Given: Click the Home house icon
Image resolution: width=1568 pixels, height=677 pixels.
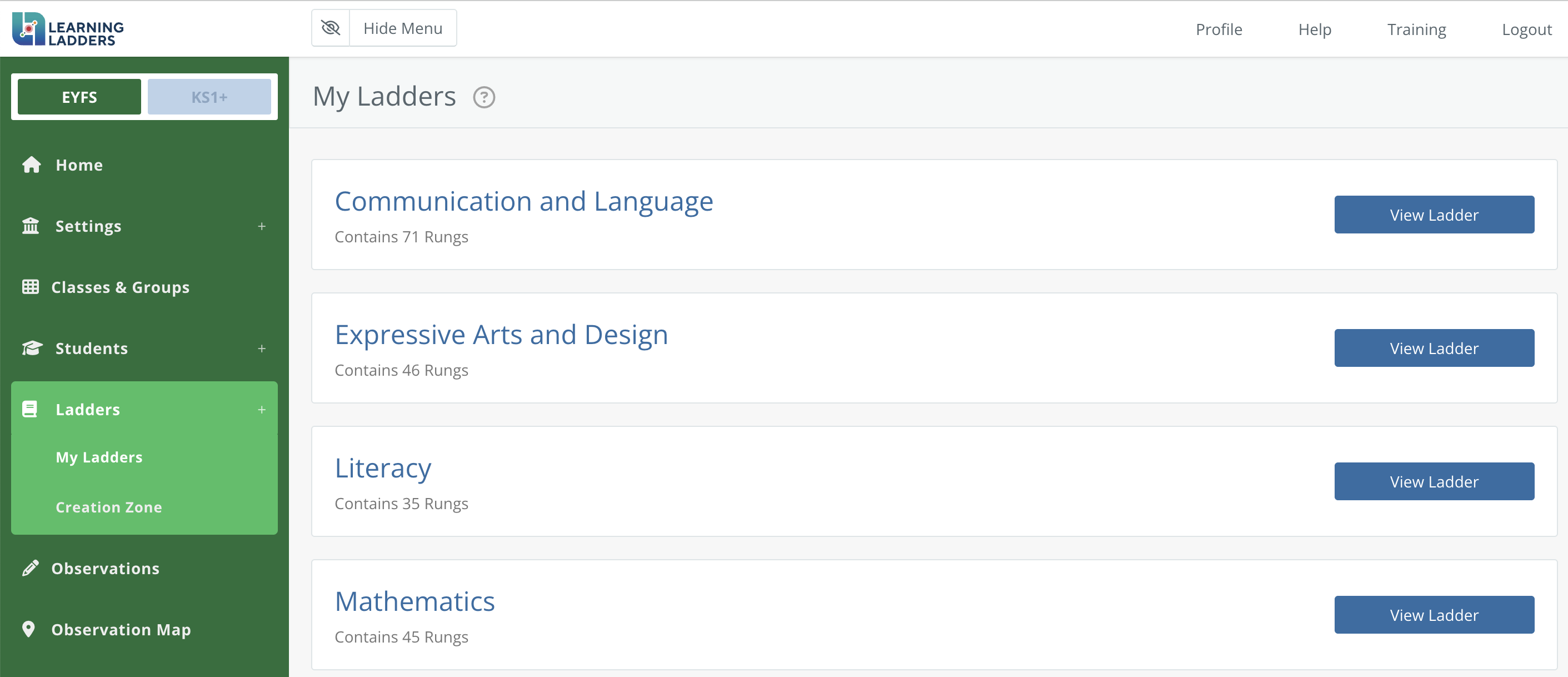Looking at the screenshot, I should [x=31, y=165].
